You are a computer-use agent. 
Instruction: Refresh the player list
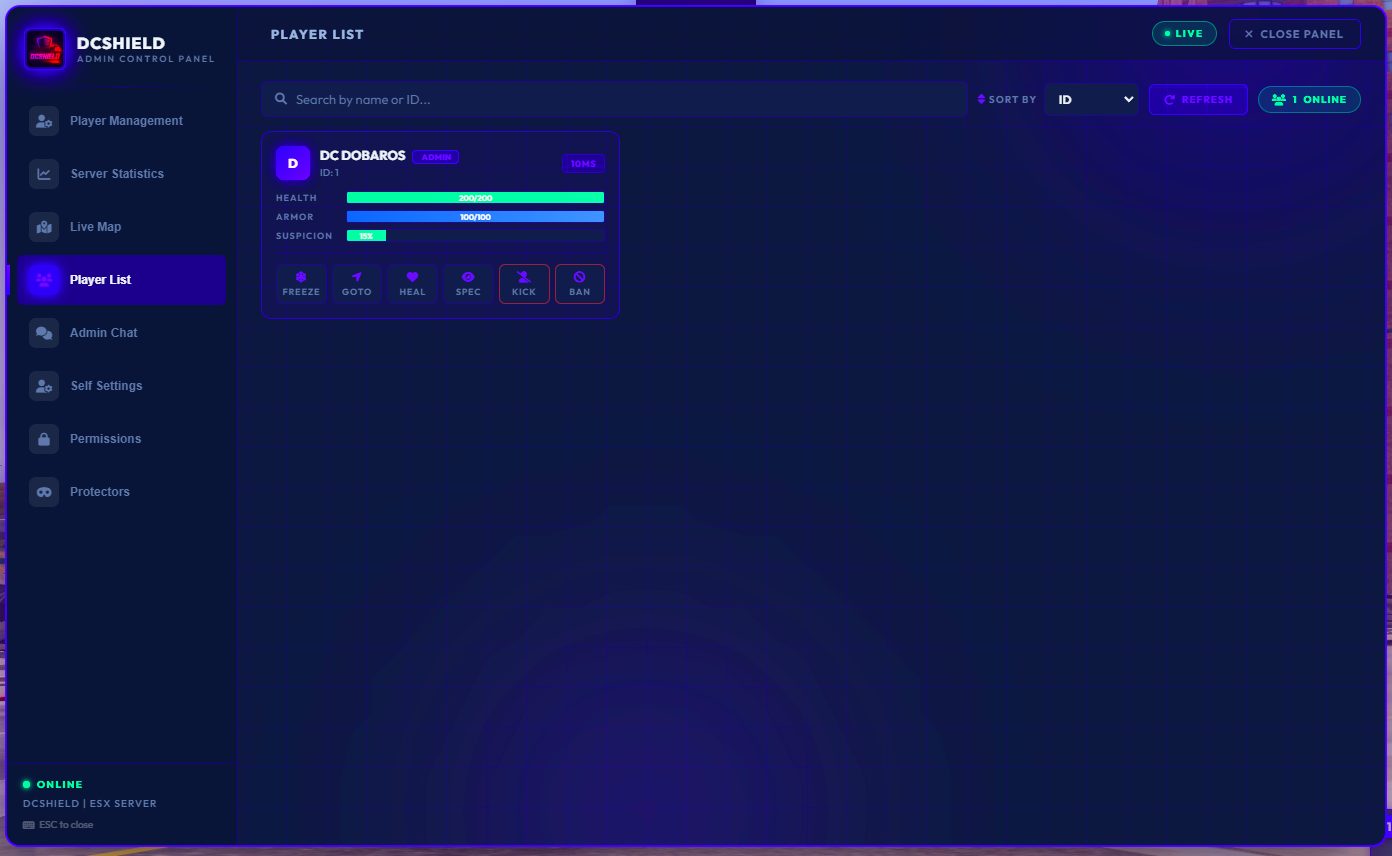click(x=1198, y=99)
